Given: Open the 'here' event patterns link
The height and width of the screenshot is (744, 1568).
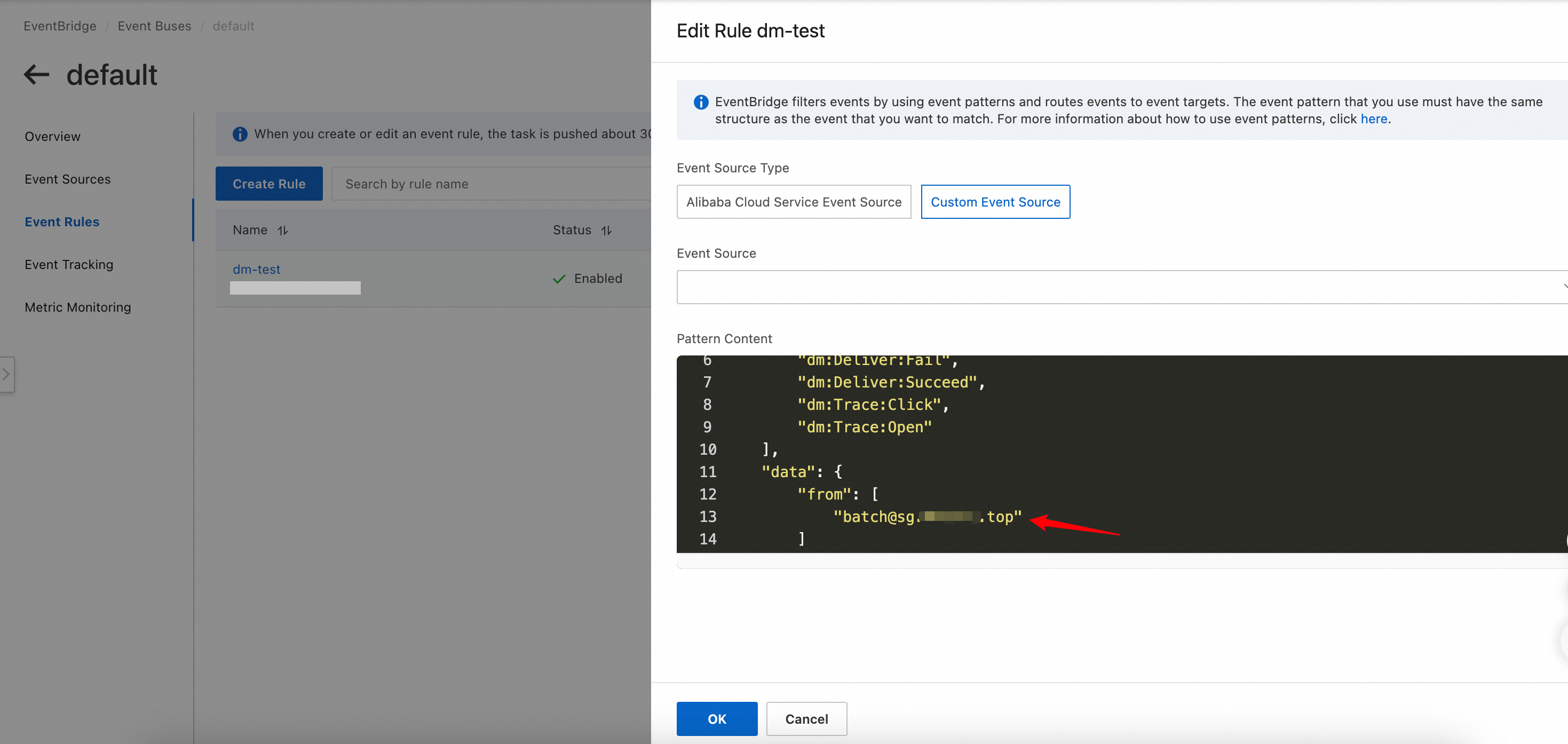Looking at the screenshot, I should tap(1373, 118).
